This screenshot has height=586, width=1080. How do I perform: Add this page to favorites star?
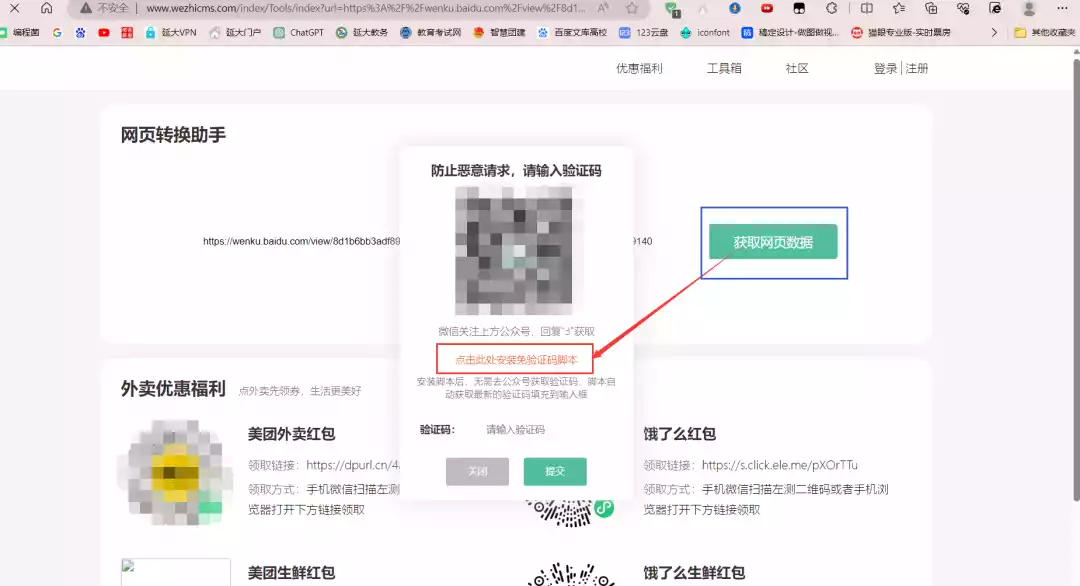[632, 8]
